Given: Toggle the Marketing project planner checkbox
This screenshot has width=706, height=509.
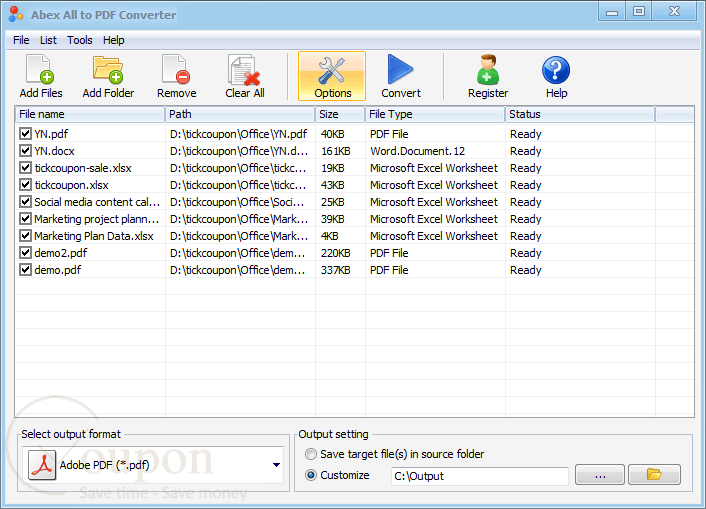Looking at the screenshot, I should pos(25,219).
